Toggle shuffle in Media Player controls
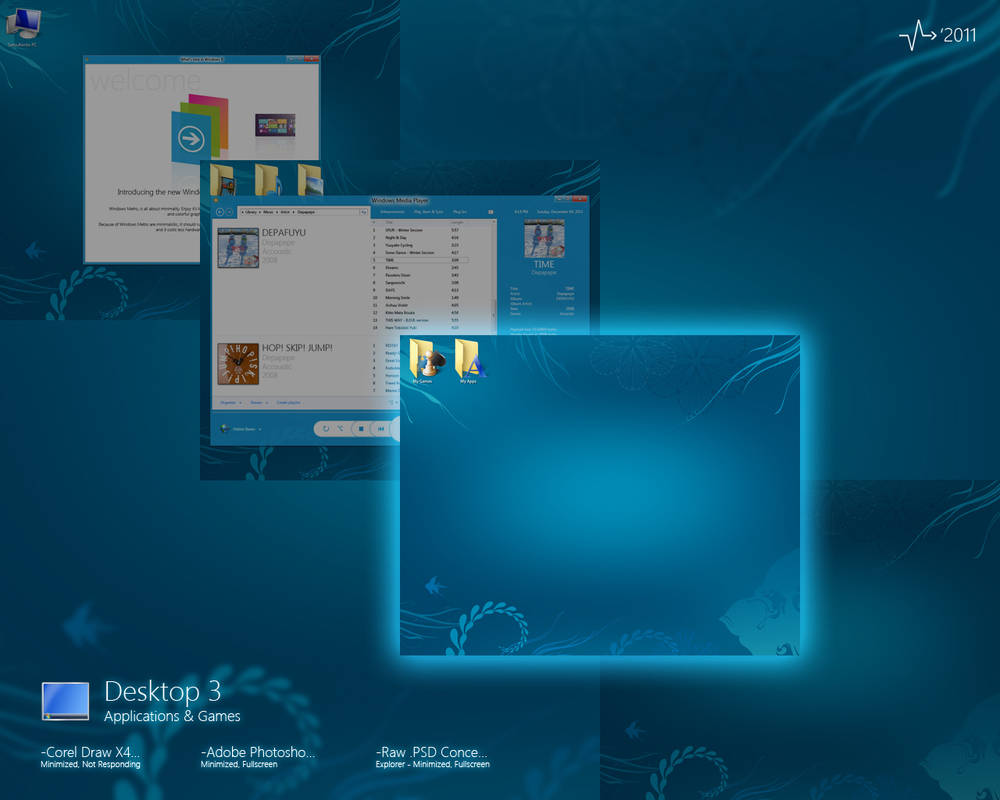Screen dimensions: 1000x800 [x=341, y=429]
